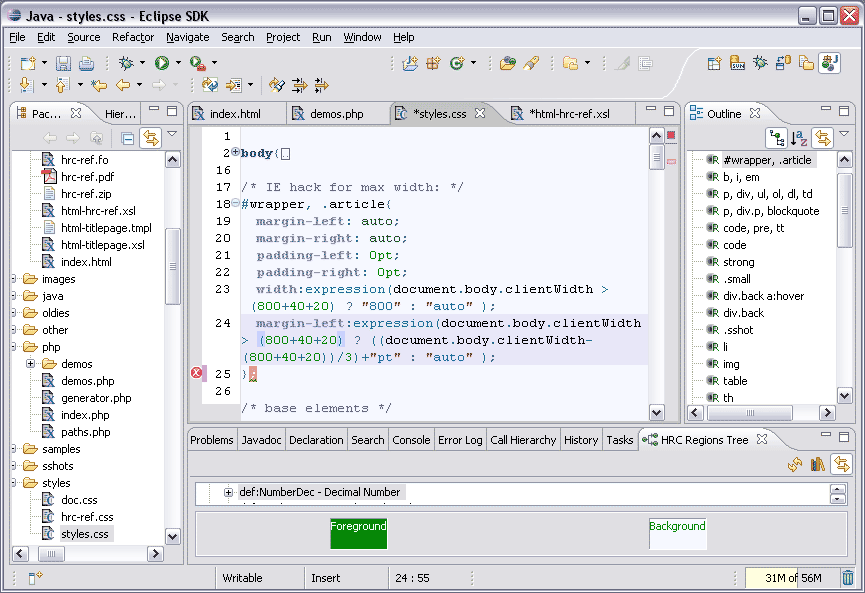Open the Run button dropdown arrow
Image resolution: width=865 pixels, height=593 pixels.
coord(178,63)
